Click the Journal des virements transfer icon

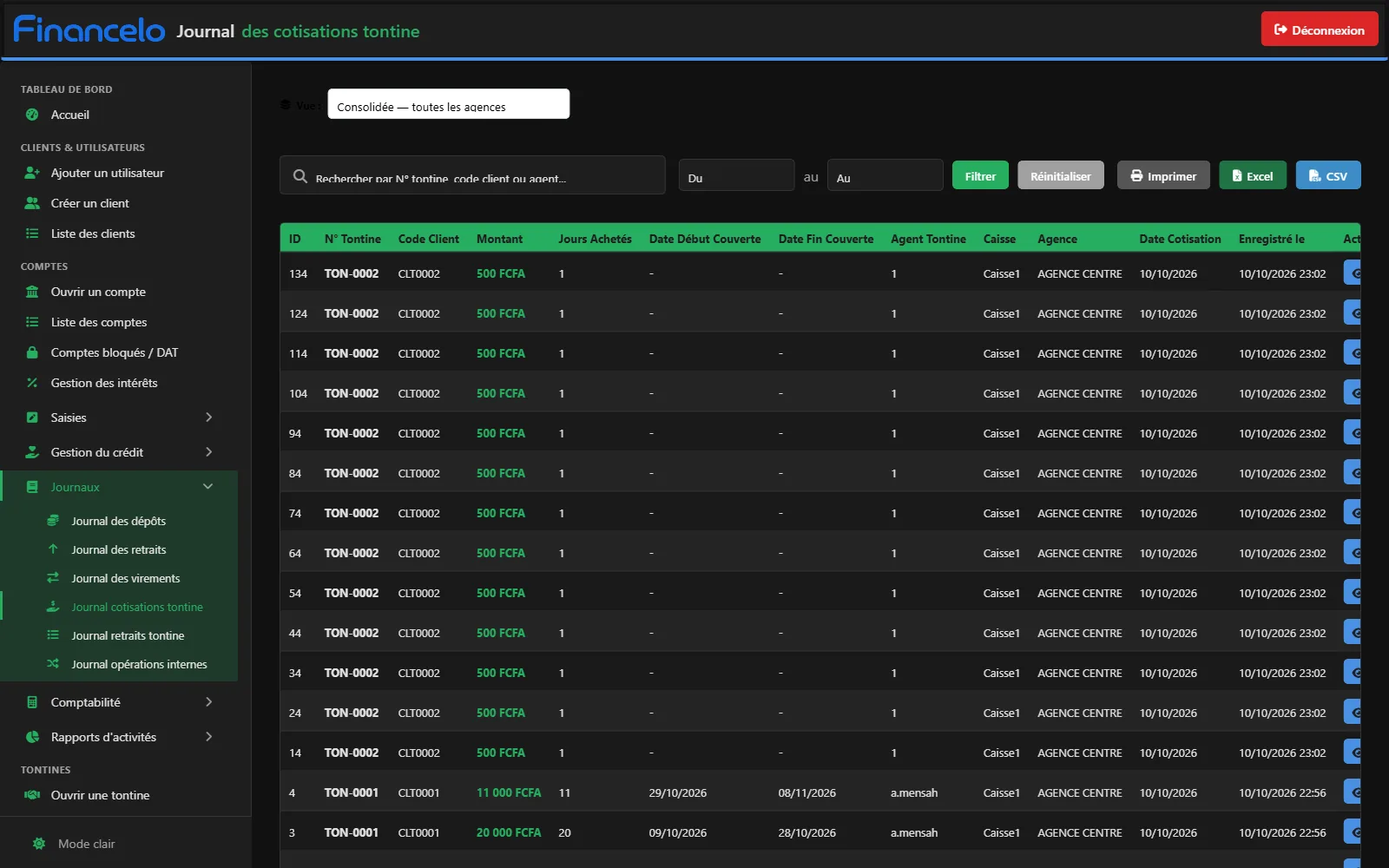click(x=53, y=578)
